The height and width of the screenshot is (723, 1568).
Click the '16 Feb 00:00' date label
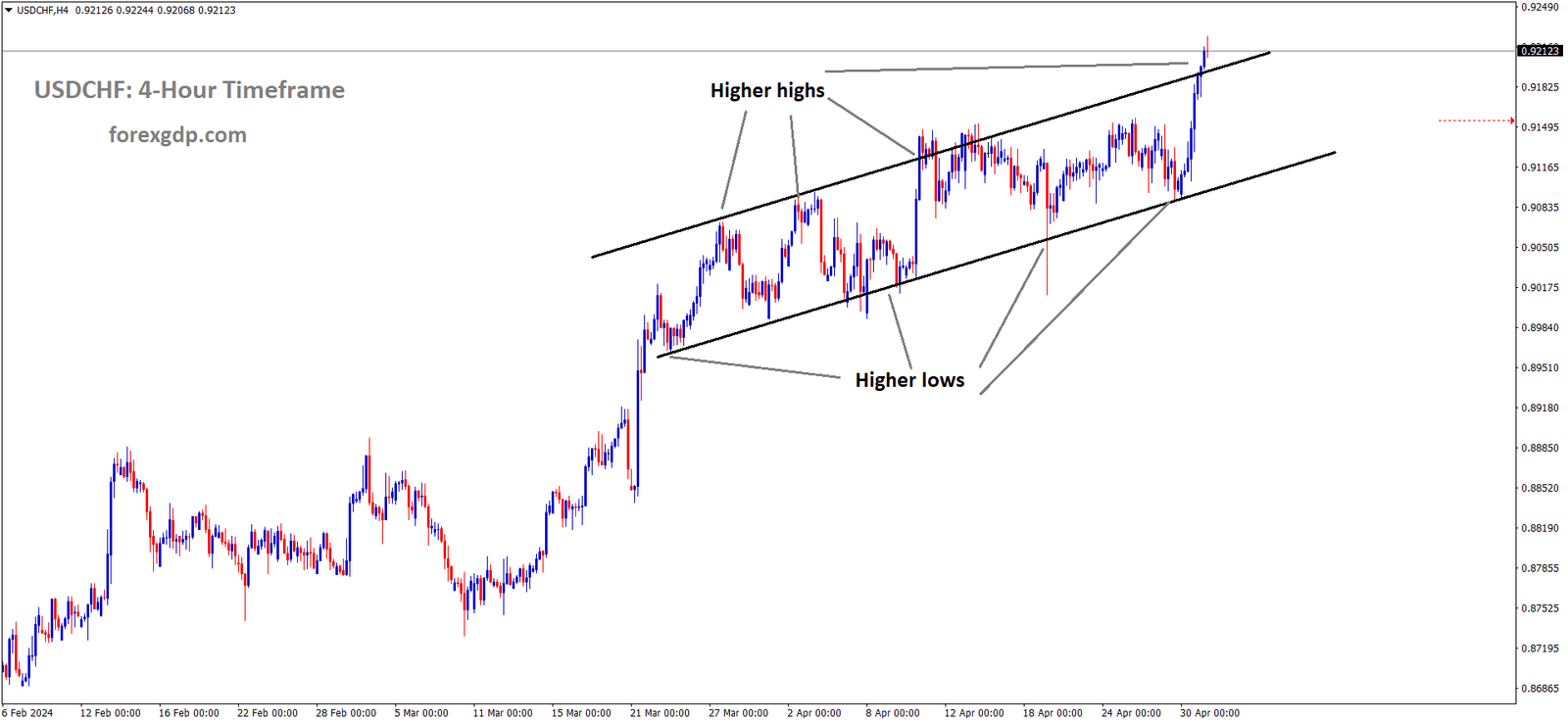(189, 713)
